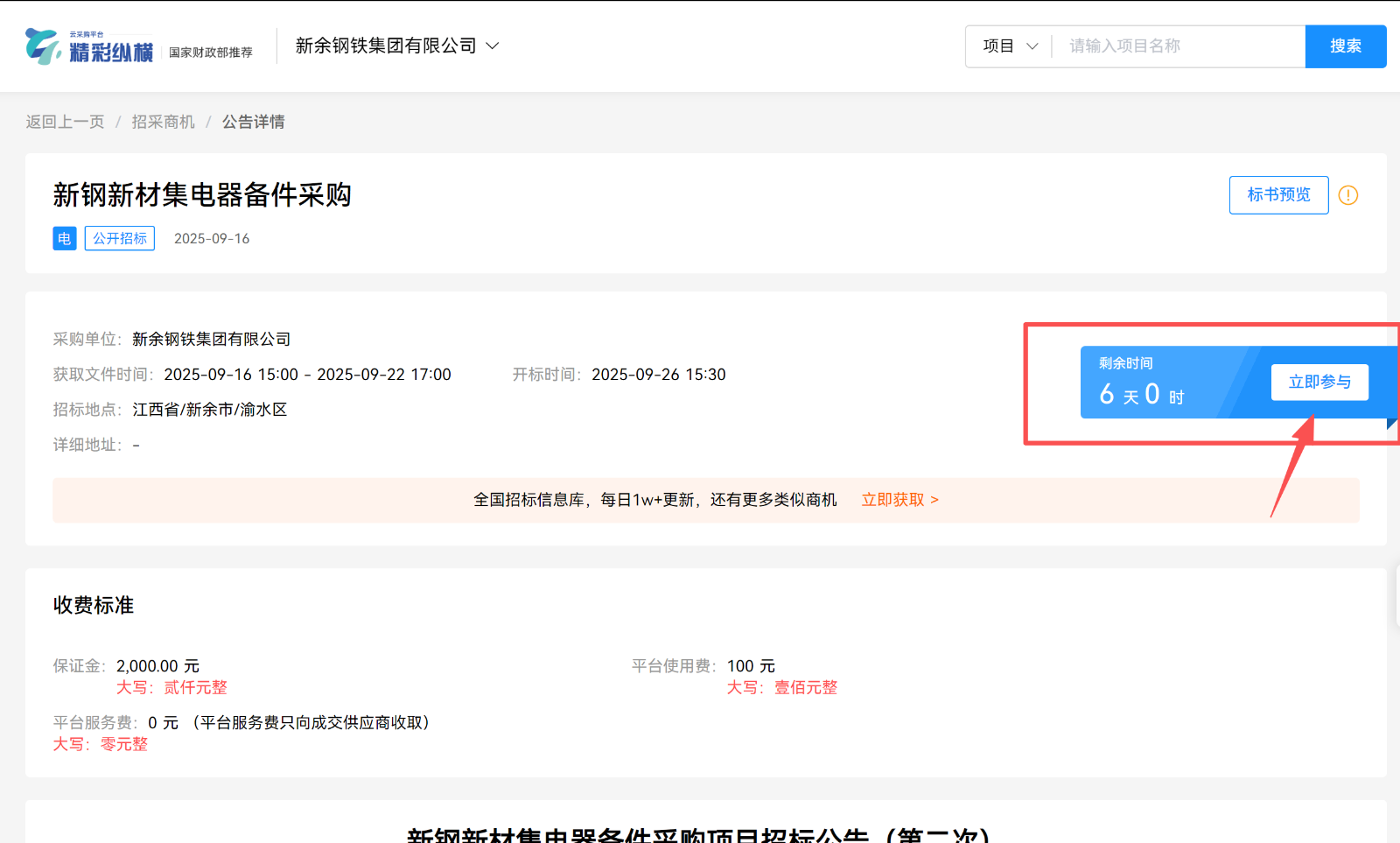
Task: Click the 精彩纵横 platform logo
Action: click(x=89, y=46)
